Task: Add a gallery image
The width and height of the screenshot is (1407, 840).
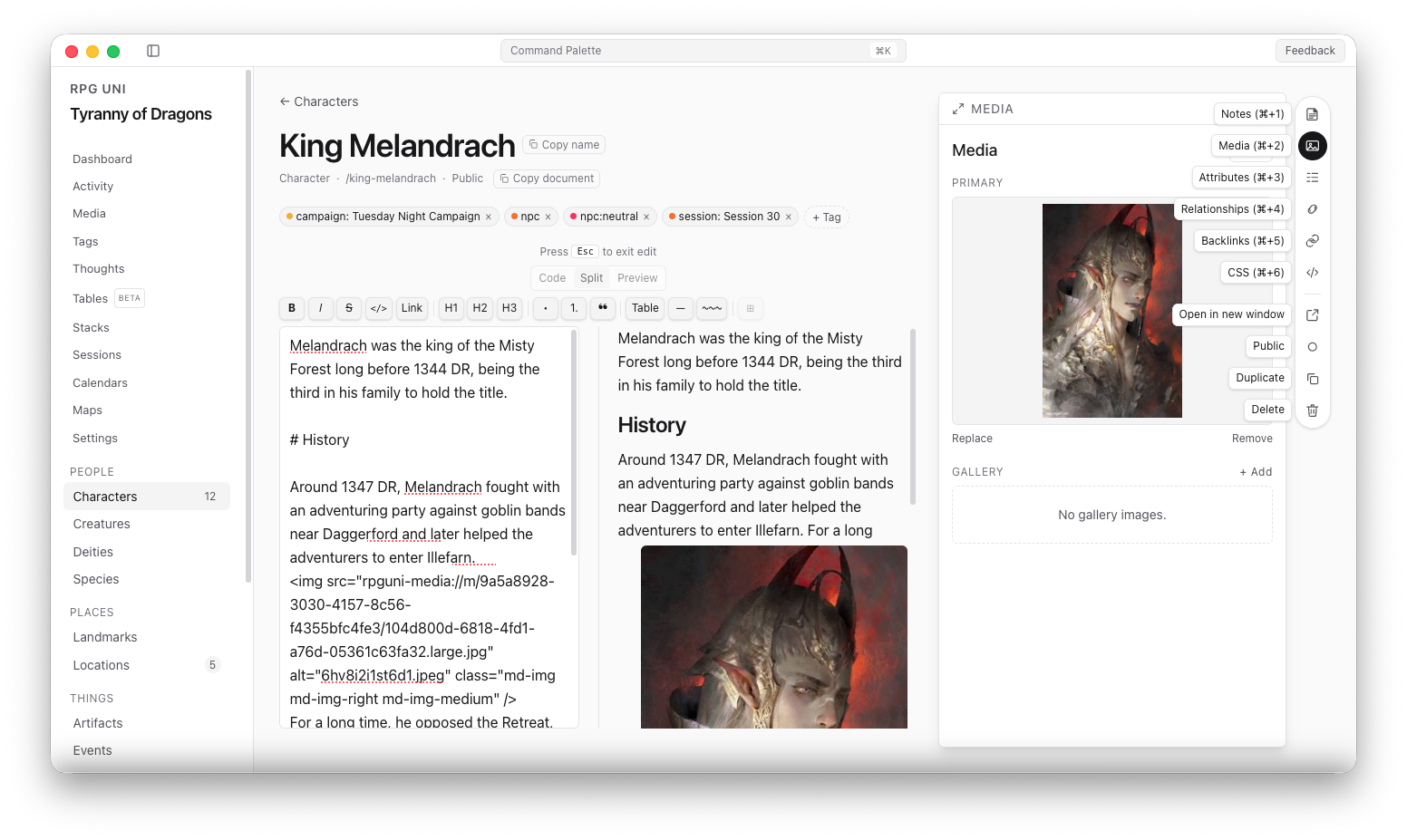Action: tap(1256, 472)
